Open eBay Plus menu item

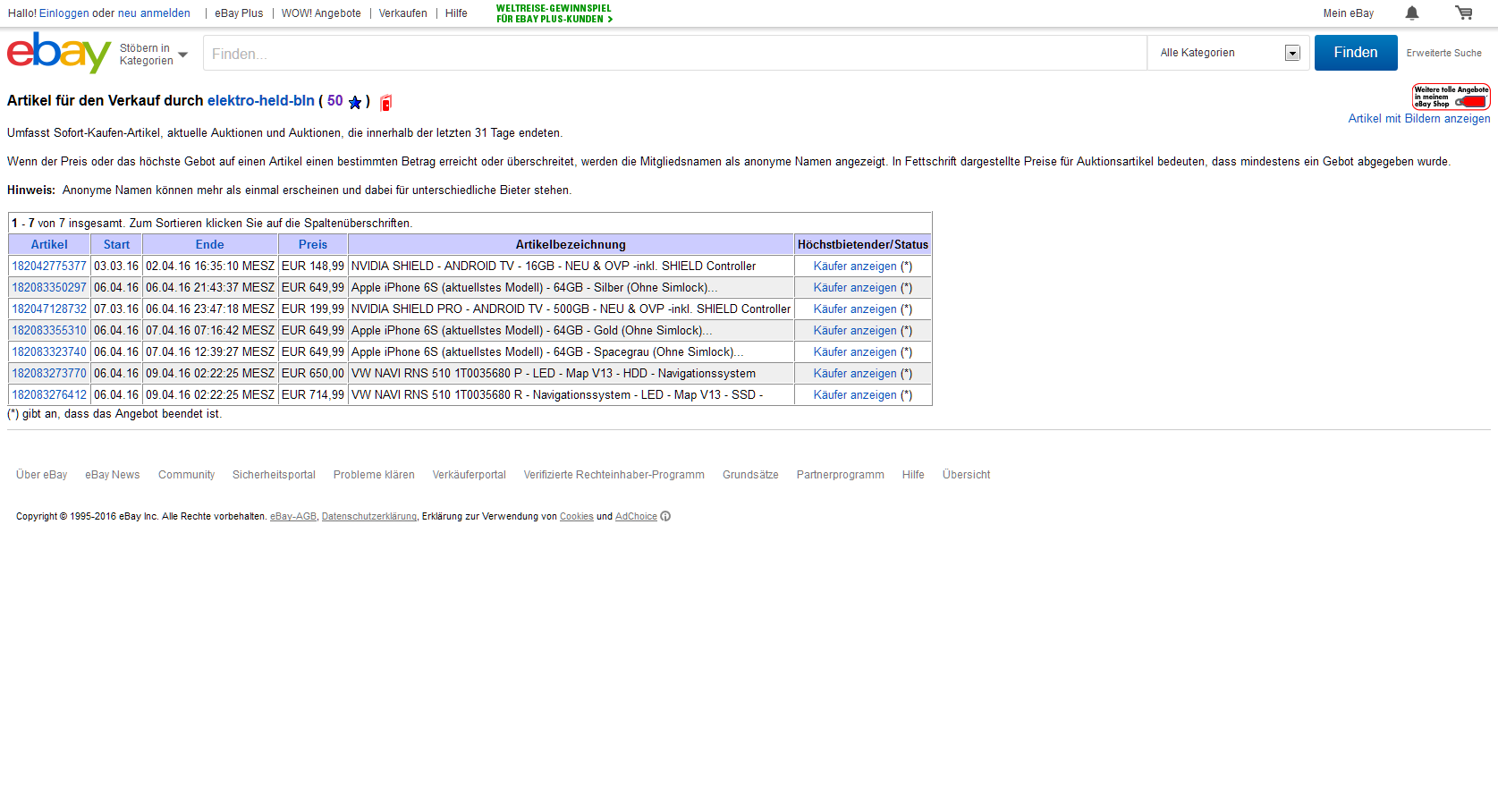click(239, 13)
